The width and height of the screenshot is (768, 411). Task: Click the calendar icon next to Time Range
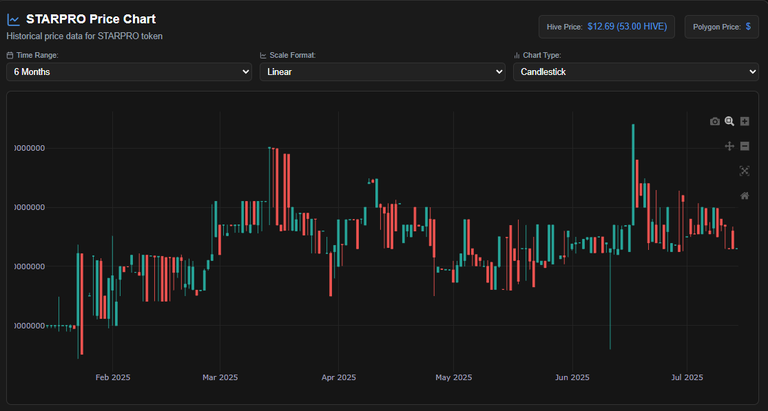pos(10,55)
